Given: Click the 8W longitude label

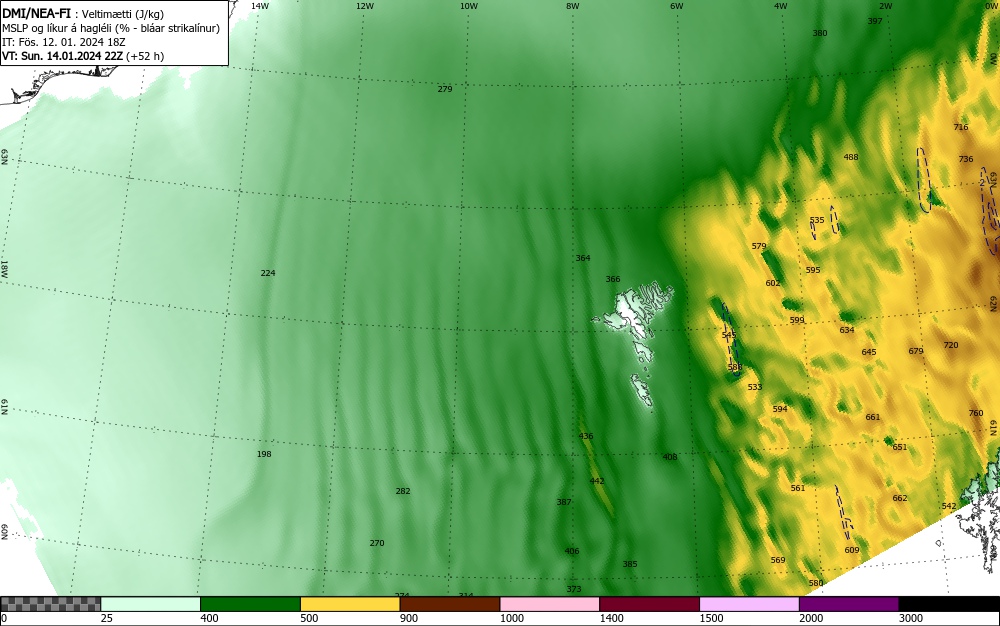Looking at the screenshot, I should coord(573,6).
